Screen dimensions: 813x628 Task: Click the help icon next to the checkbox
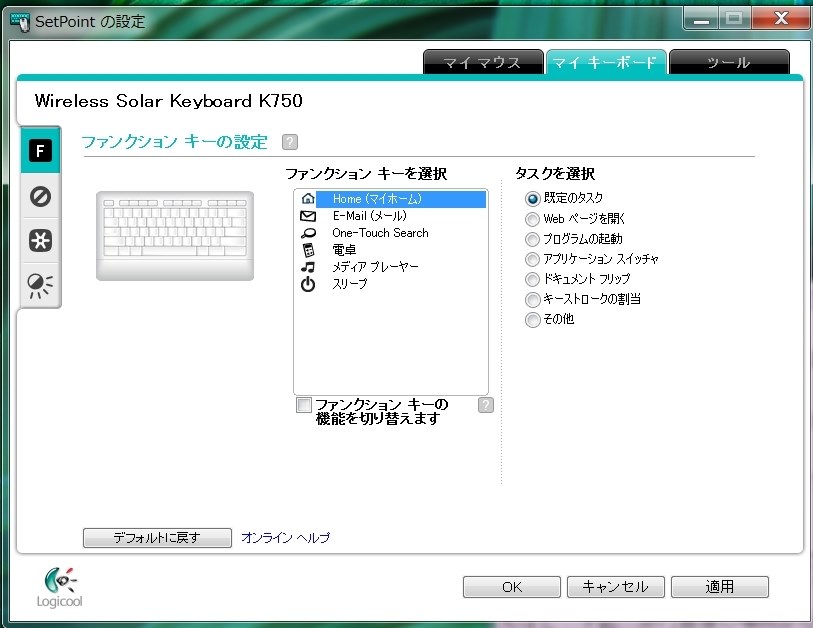(x=485, y=404)
